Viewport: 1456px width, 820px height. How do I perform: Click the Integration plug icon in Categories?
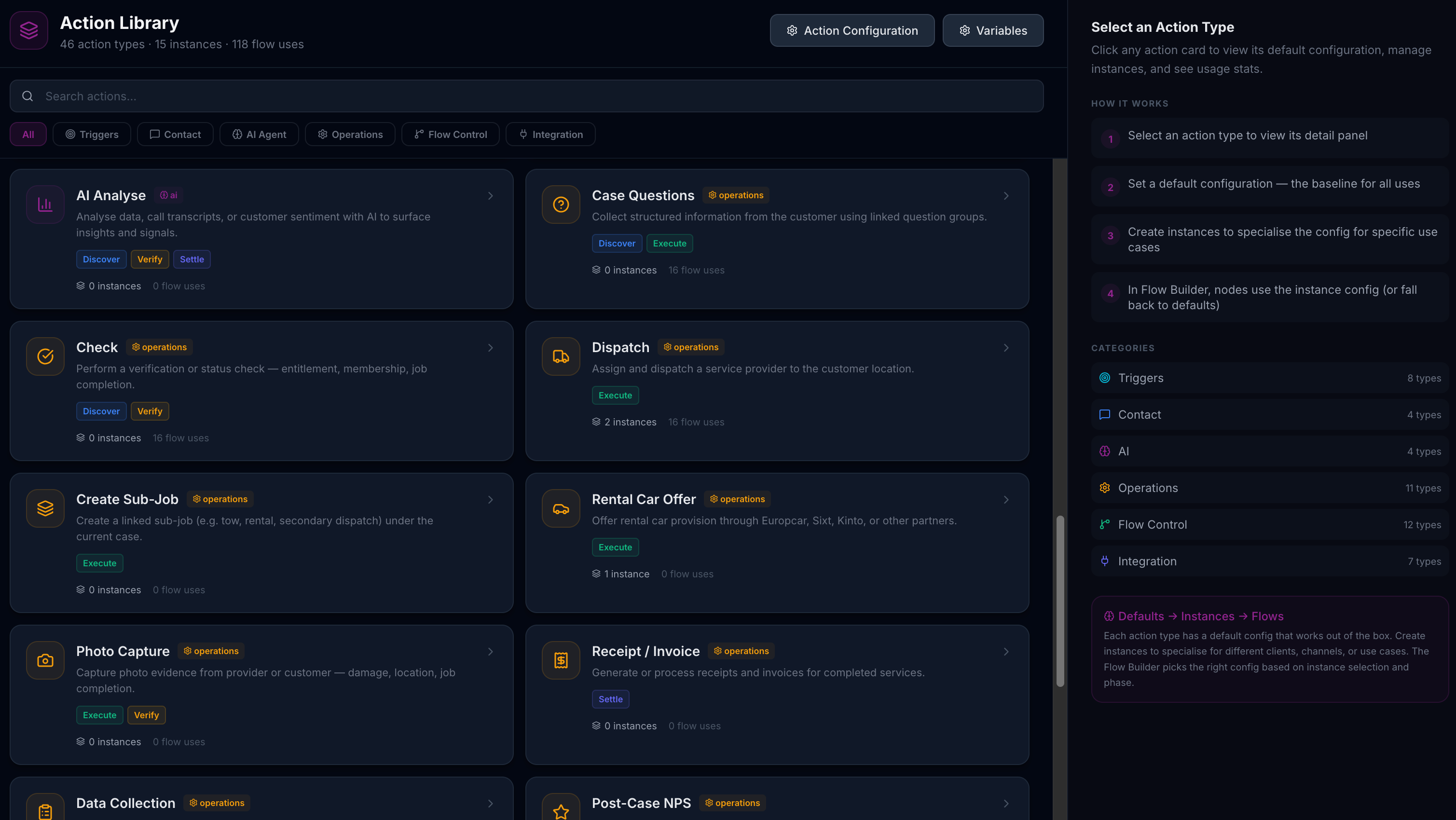coord(1104,561)
